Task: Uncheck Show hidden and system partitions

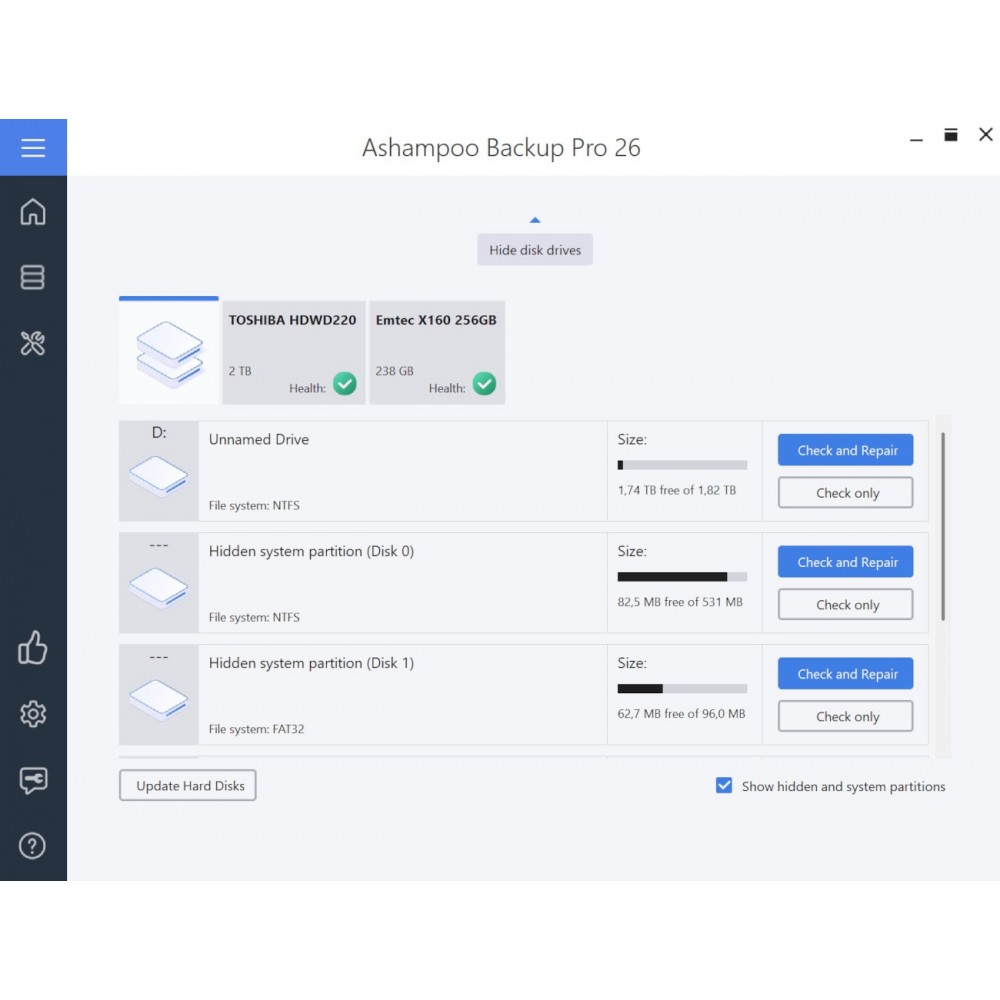Action: (x=724, y=785)
